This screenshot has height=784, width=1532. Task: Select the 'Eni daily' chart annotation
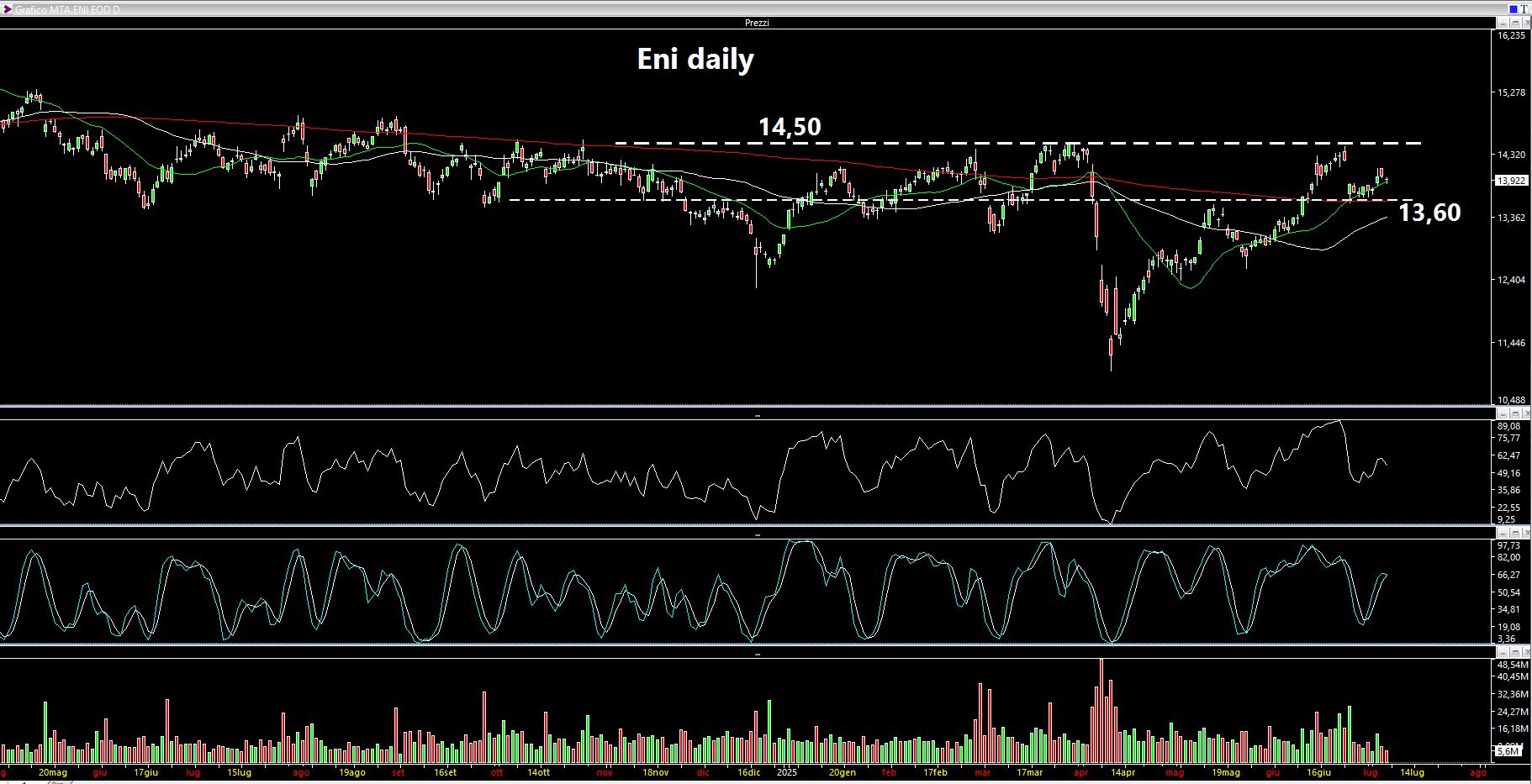pyautogui.click(x=695, y=60)
